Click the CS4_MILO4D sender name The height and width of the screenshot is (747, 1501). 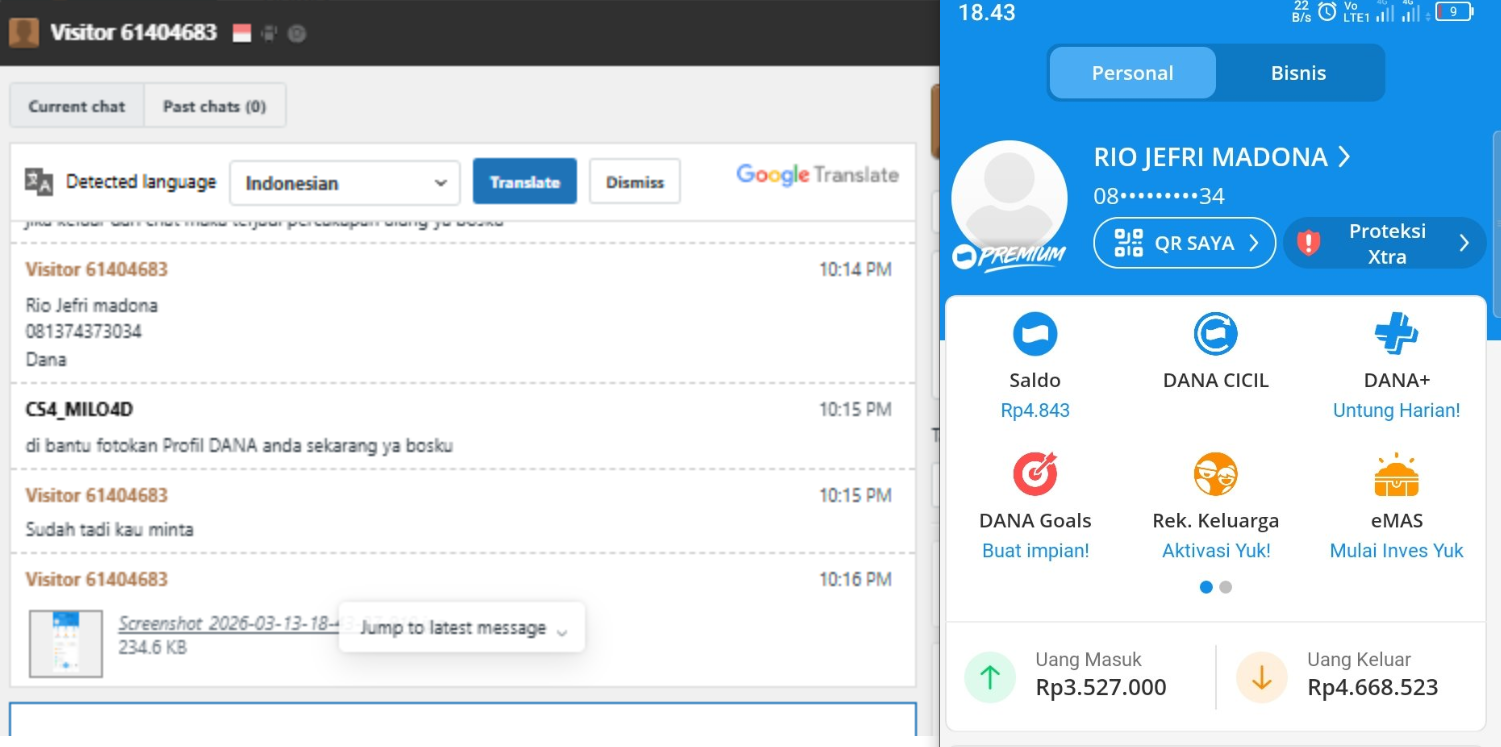(79, 409)
